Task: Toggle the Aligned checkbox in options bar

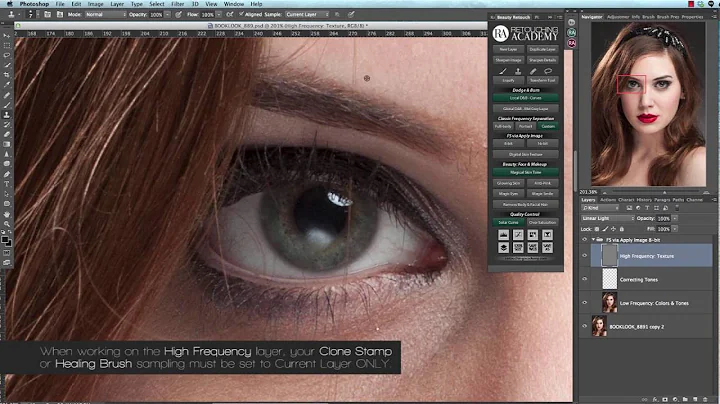Action: tap(242, 14)
